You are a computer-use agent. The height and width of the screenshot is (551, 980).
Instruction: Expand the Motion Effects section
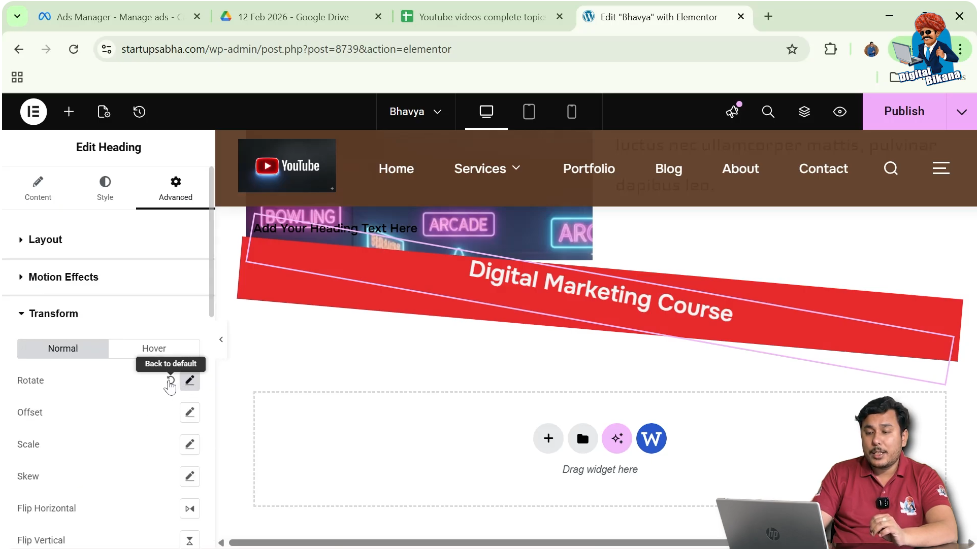pos(63,277)
